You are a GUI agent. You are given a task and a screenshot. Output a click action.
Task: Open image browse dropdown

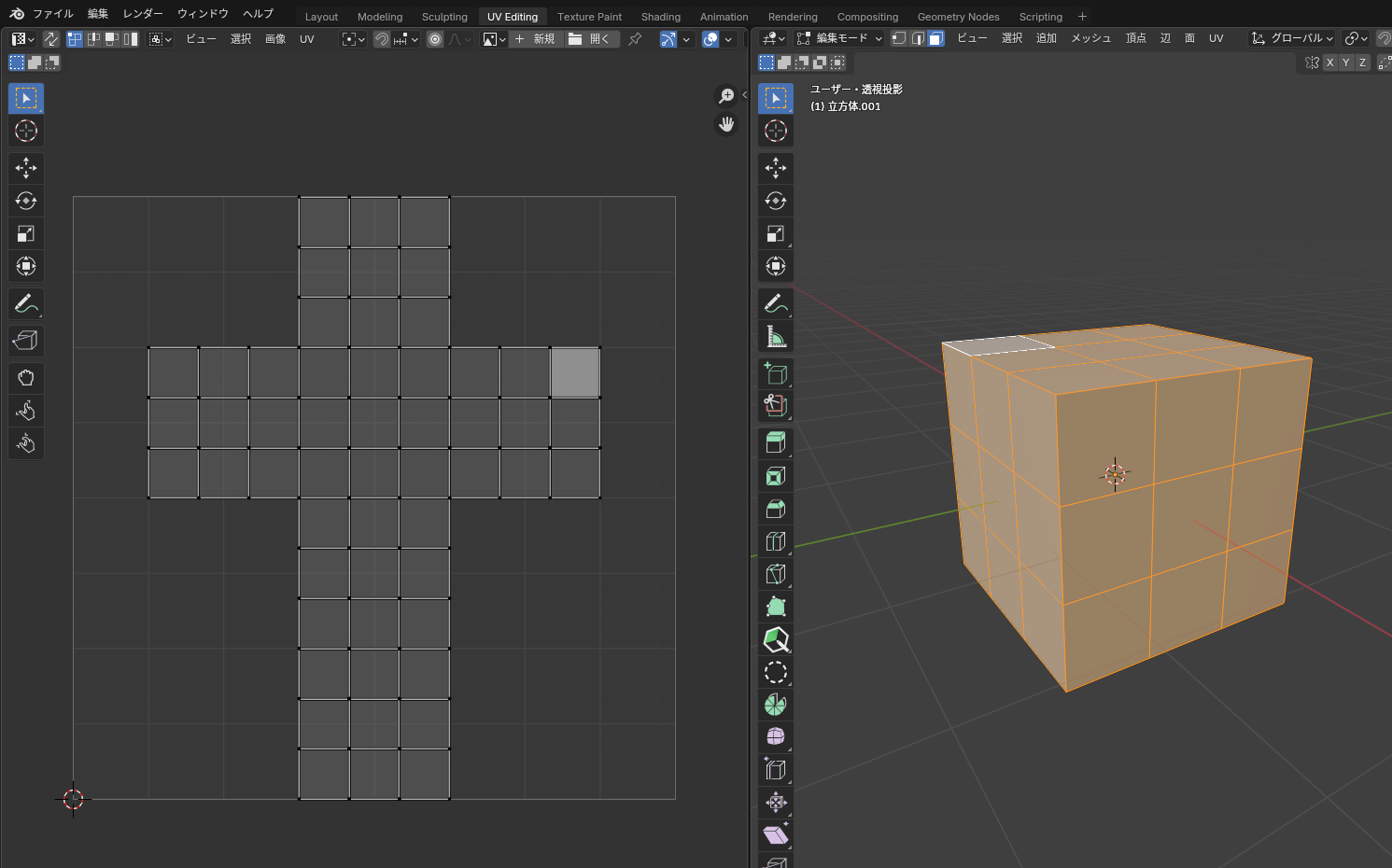494,39
